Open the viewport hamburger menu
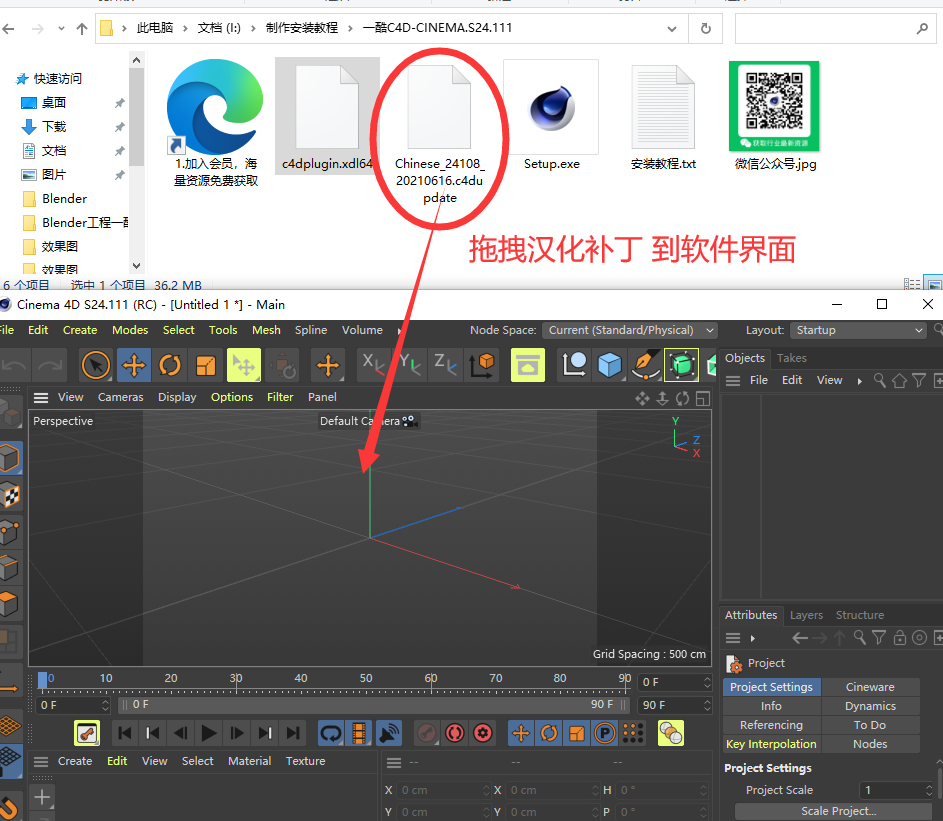This screenshot has height=821, width=943. pos(41,398)
